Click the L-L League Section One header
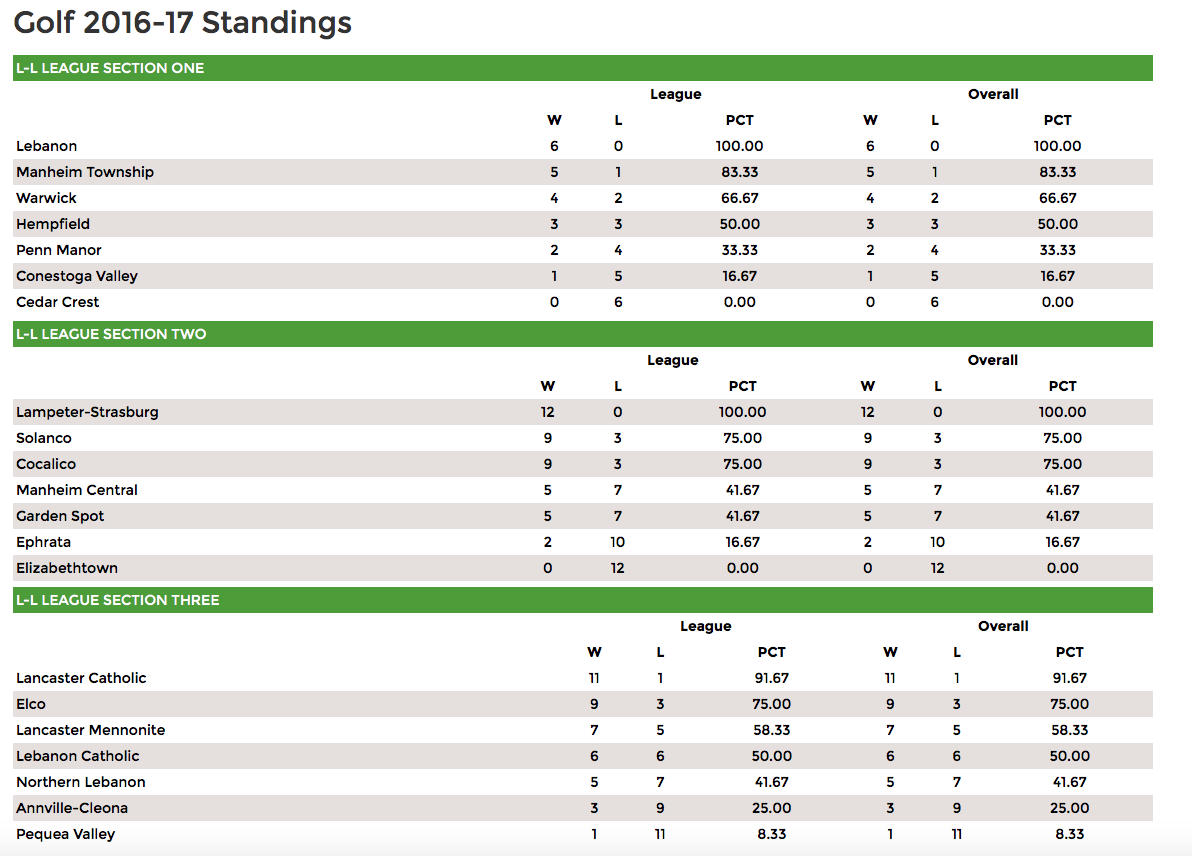The image size is (1192, 856). coord(582,68)
